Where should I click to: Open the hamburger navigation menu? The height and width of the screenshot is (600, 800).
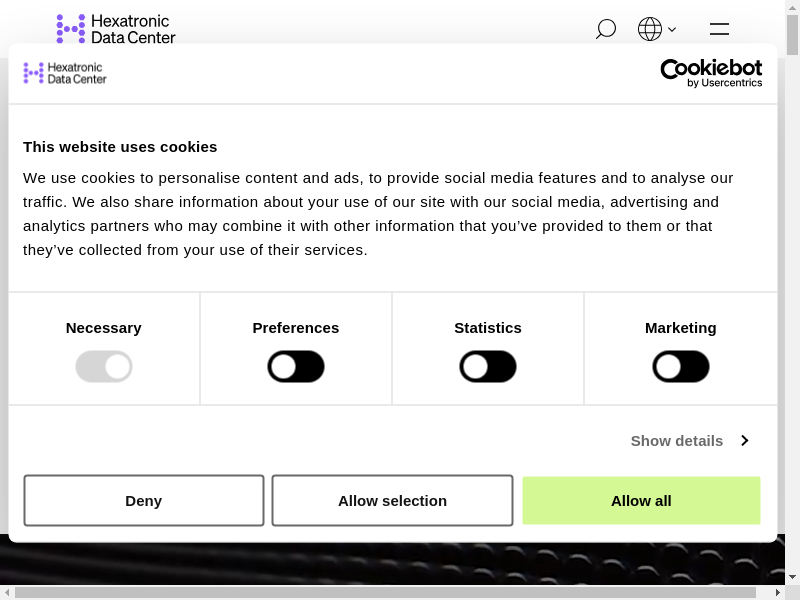pyautogui.click(x=719, y=29)
